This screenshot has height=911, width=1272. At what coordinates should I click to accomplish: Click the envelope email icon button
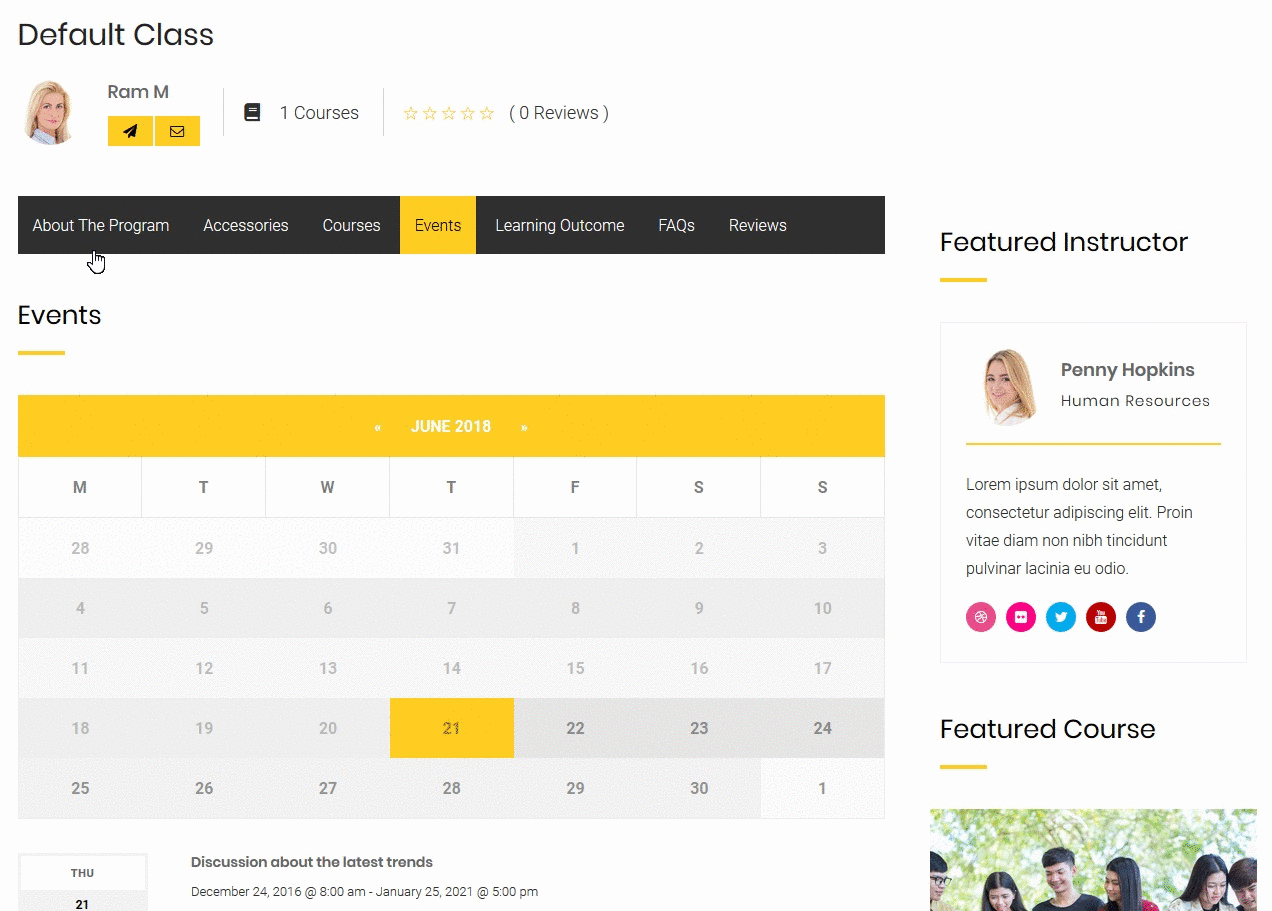[177, 131]
